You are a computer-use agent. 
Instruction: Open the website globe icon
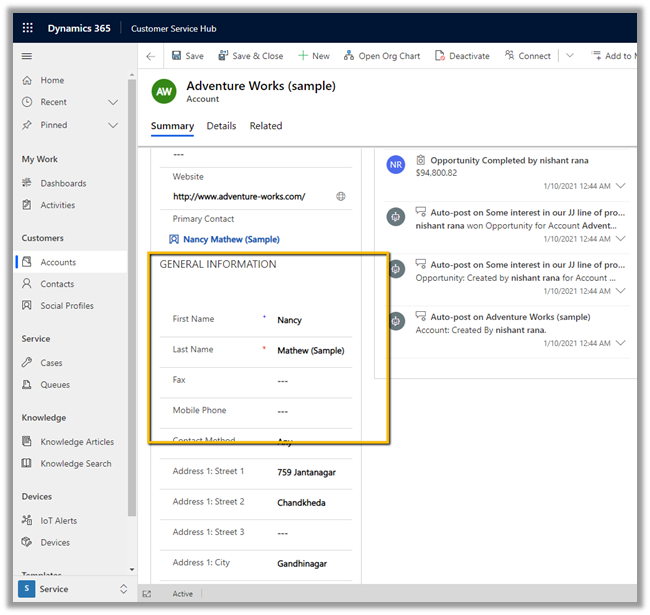(x=341, y=197)
